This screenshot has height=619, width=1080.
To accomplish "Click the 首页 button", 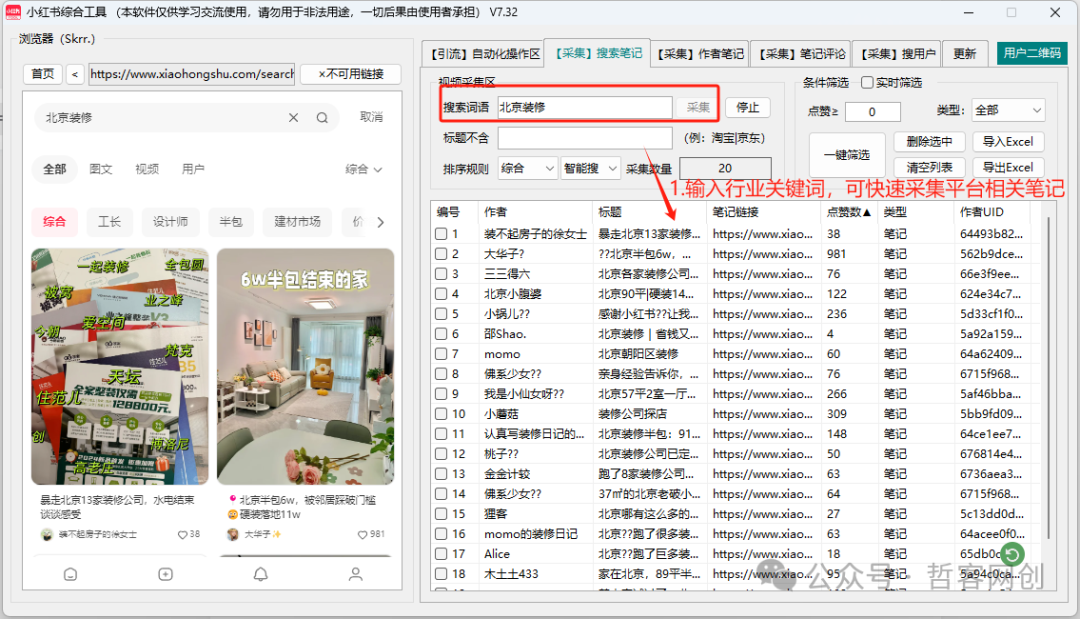I will pyautogui.click(x=43, y=74).
